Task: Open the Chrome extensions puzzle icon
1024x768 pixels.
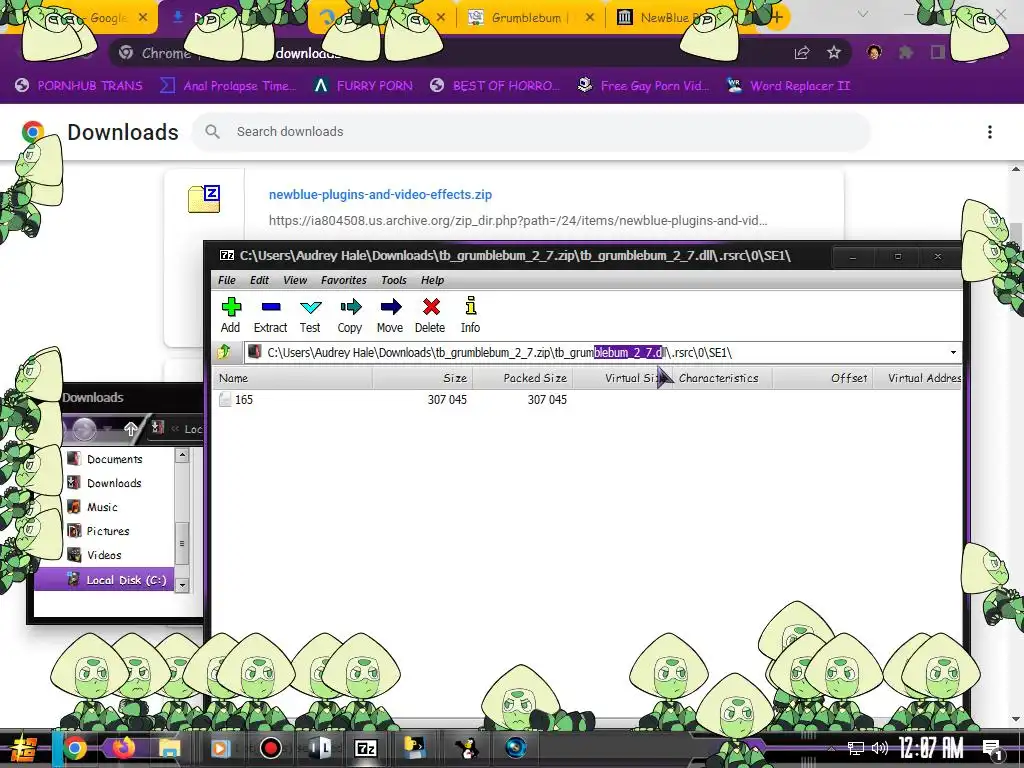Action: (906, 53)
